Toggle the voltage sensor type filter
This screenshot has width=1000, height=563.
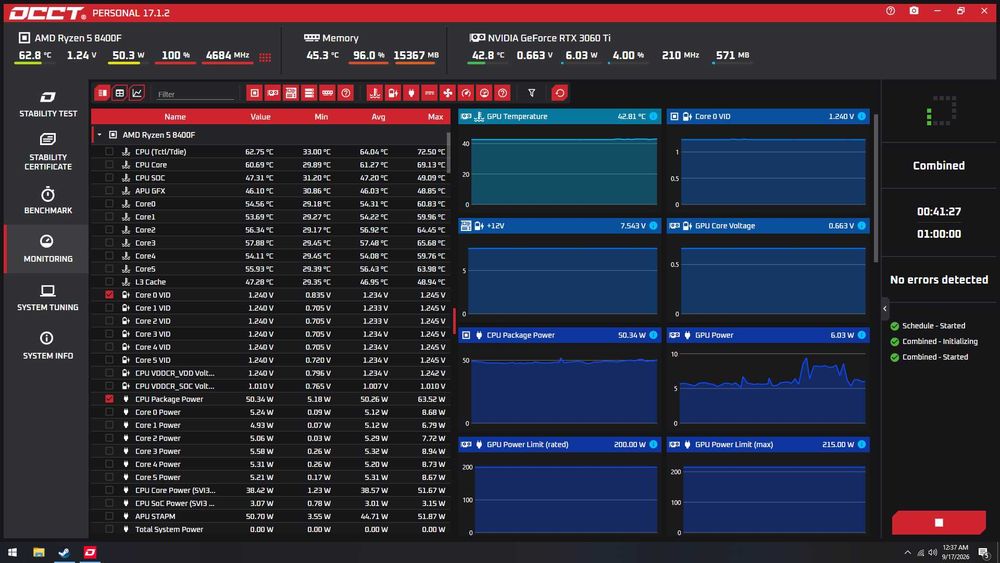(393, 93)
